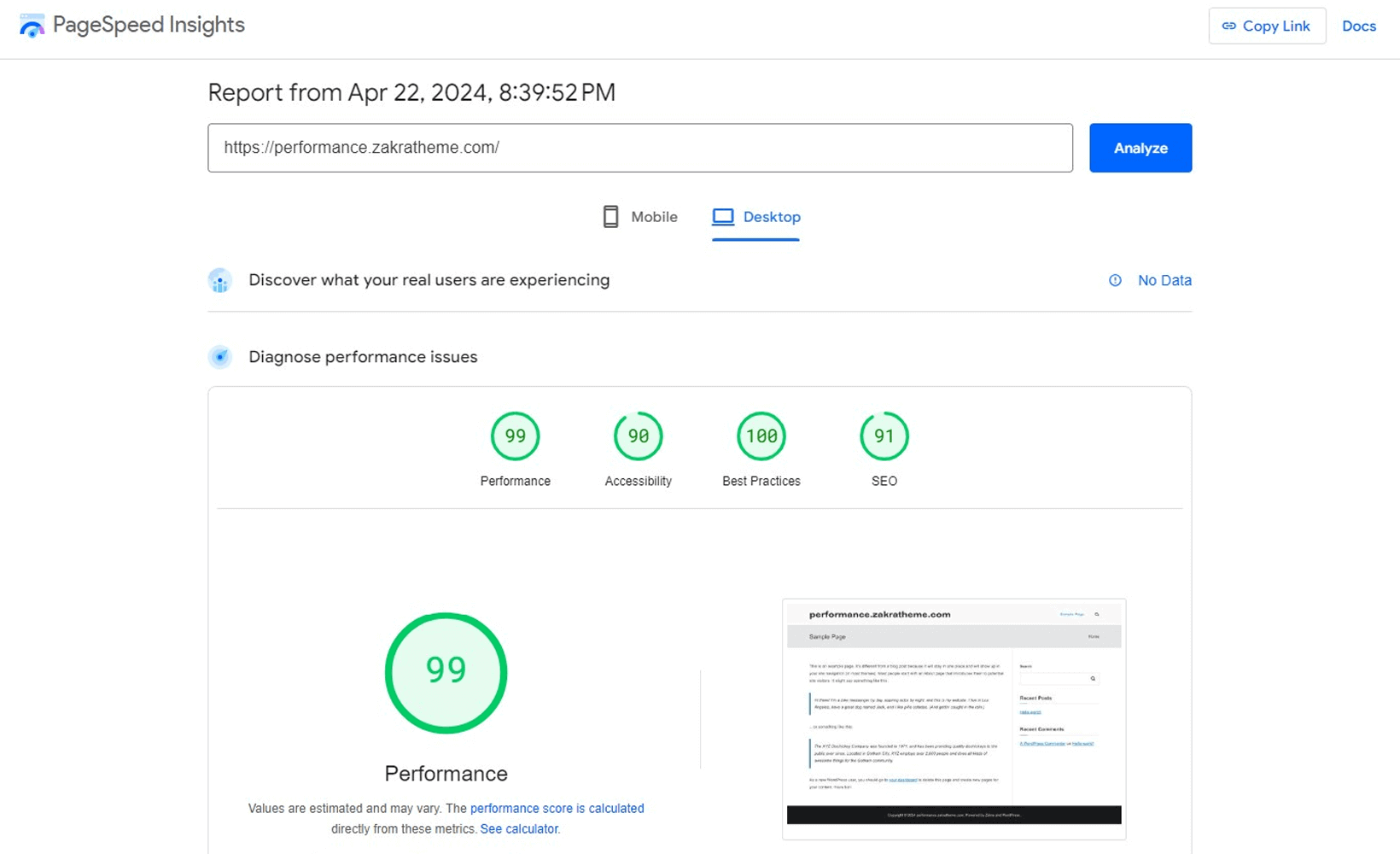1400x854 pixels.
Task: Jump to Best Practices 100 score gauge
Action: (x=761, y=436)
